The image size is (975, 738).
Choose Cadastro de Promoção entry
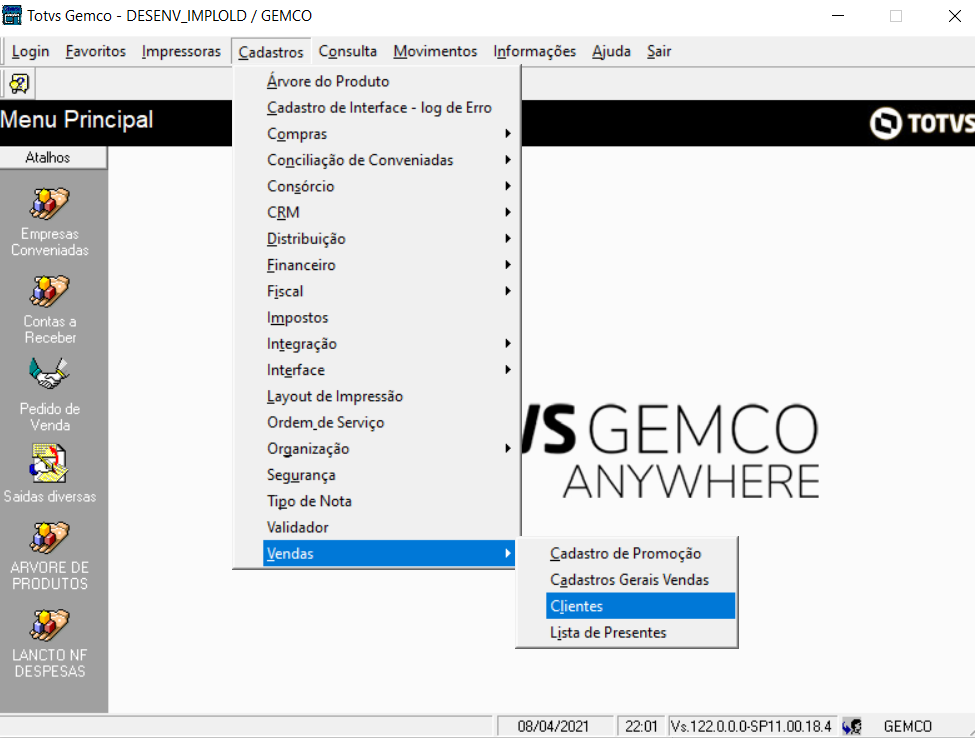(624, 552)
